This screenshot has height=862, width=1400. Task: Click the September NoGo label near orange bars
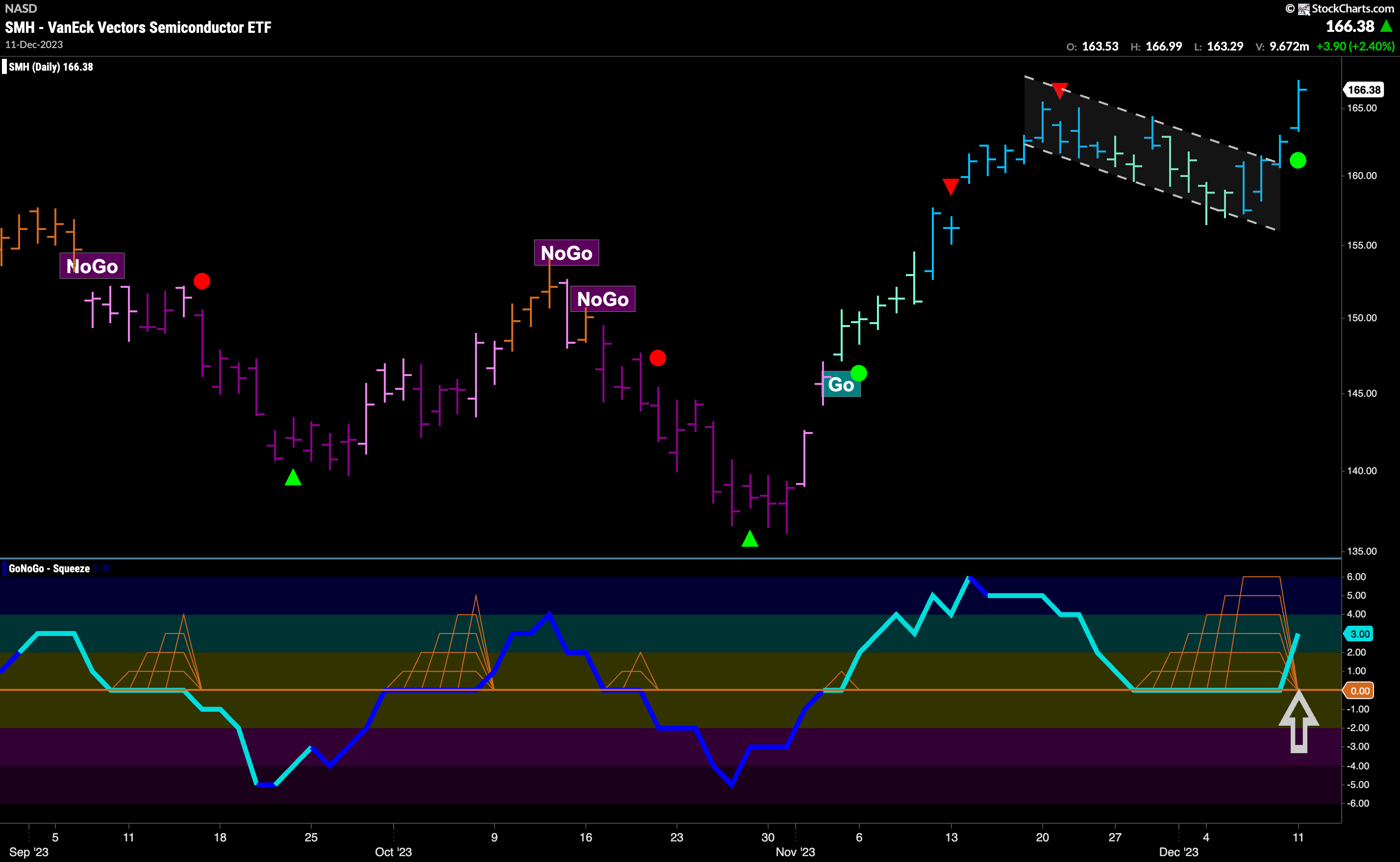pos(92,266)
